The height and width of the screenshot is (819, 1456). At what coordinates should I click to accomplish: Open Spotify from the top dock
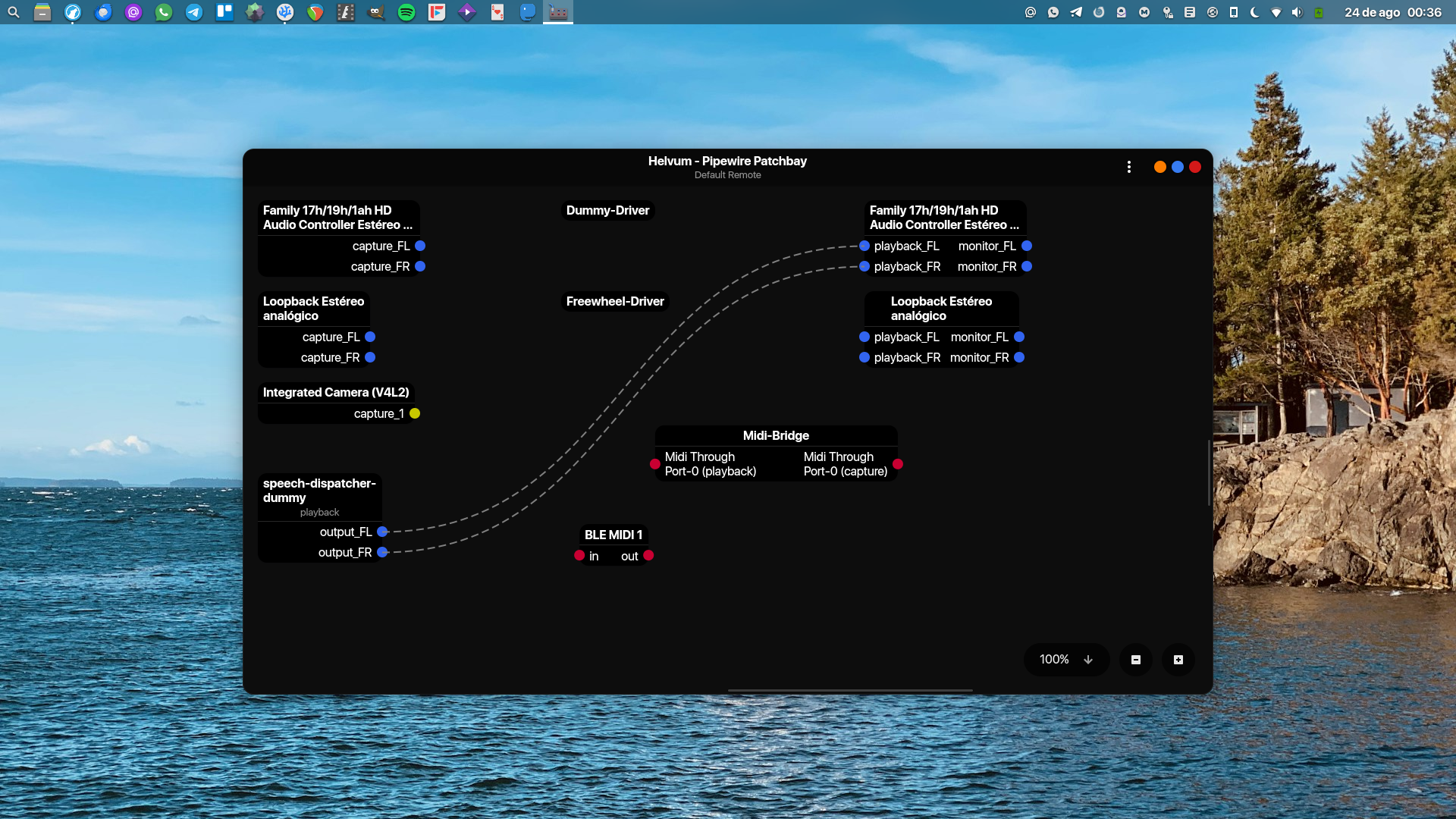[x=406, y=12]
